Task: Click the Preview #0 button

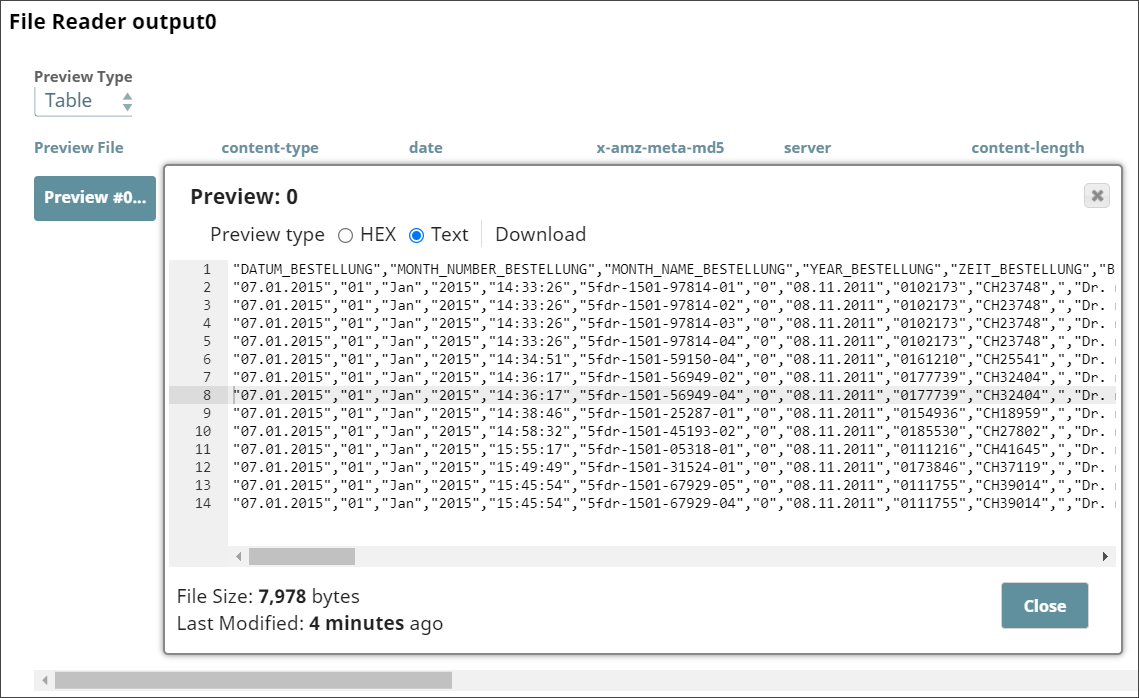Action: coord(94,198)
